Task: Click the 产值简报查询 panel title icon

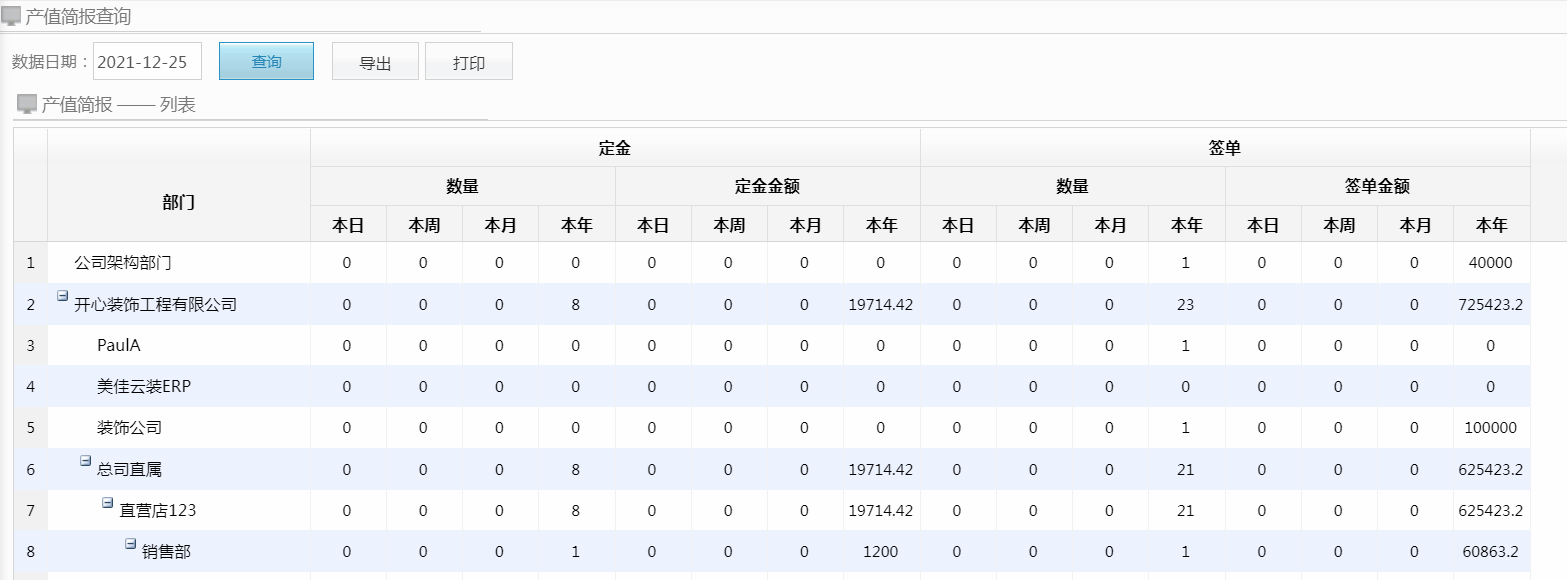Action: pos(11,16)
